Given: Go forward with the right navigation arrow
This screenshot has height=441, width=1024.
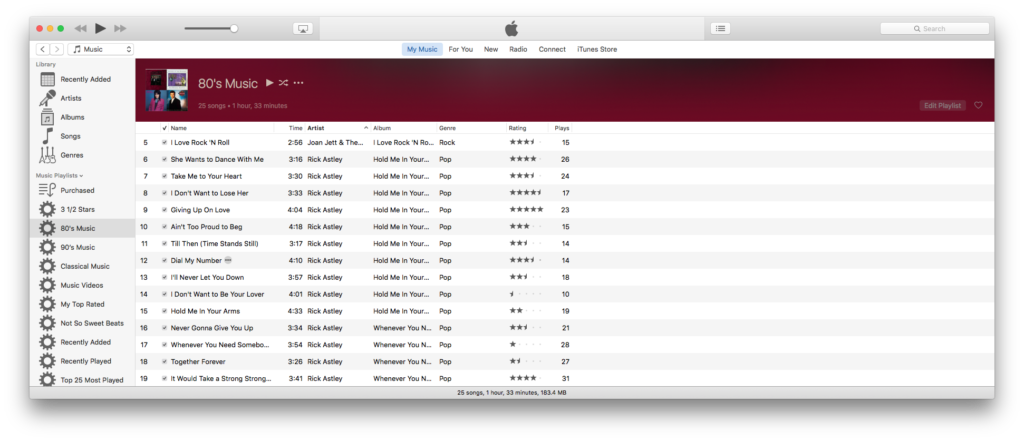Looking at the screenshot, I should click(x=57, y=49).
